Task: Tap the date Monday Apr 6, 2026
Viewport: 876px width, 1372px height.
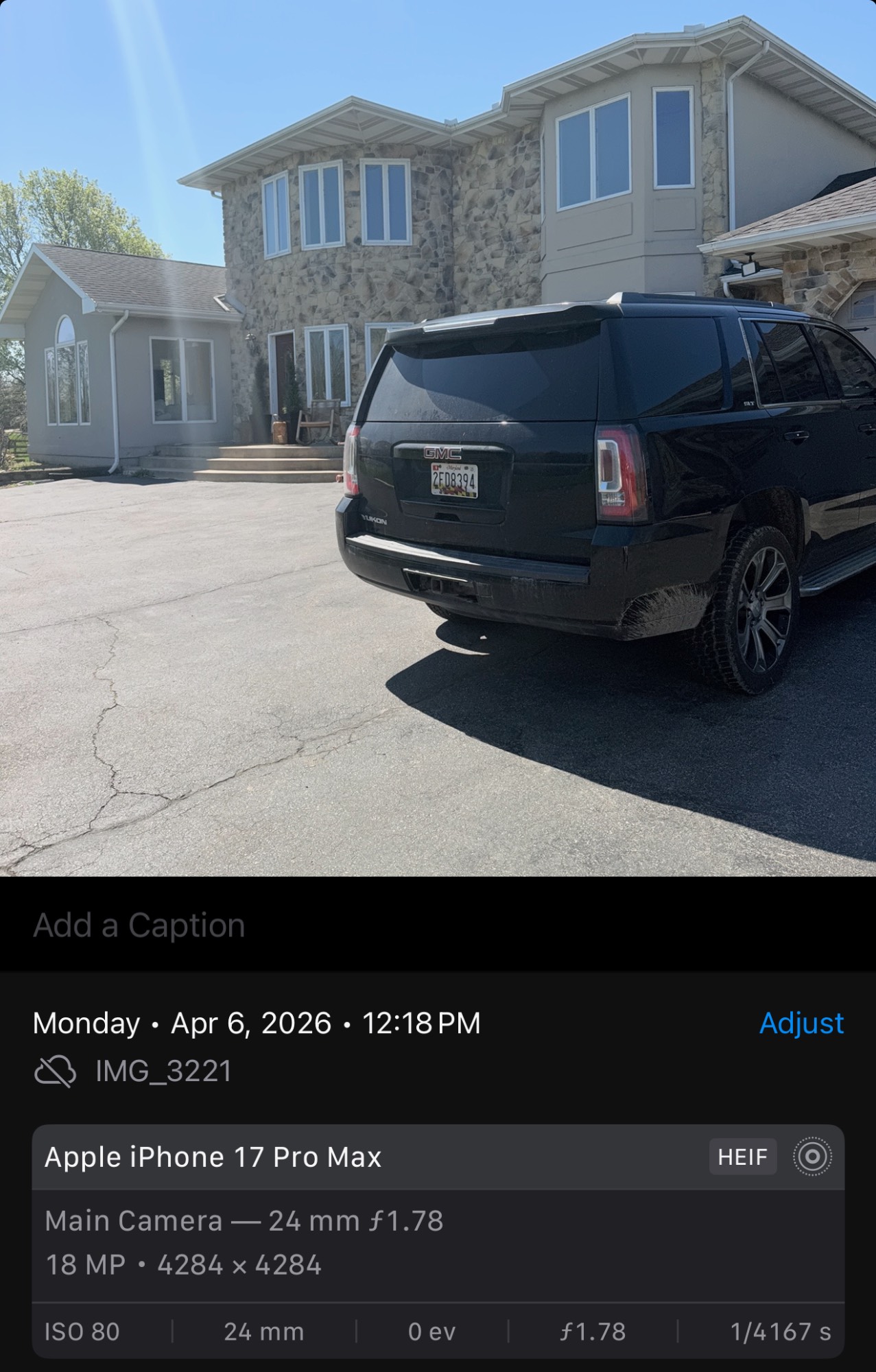Action: click(x=182, y=1023)
